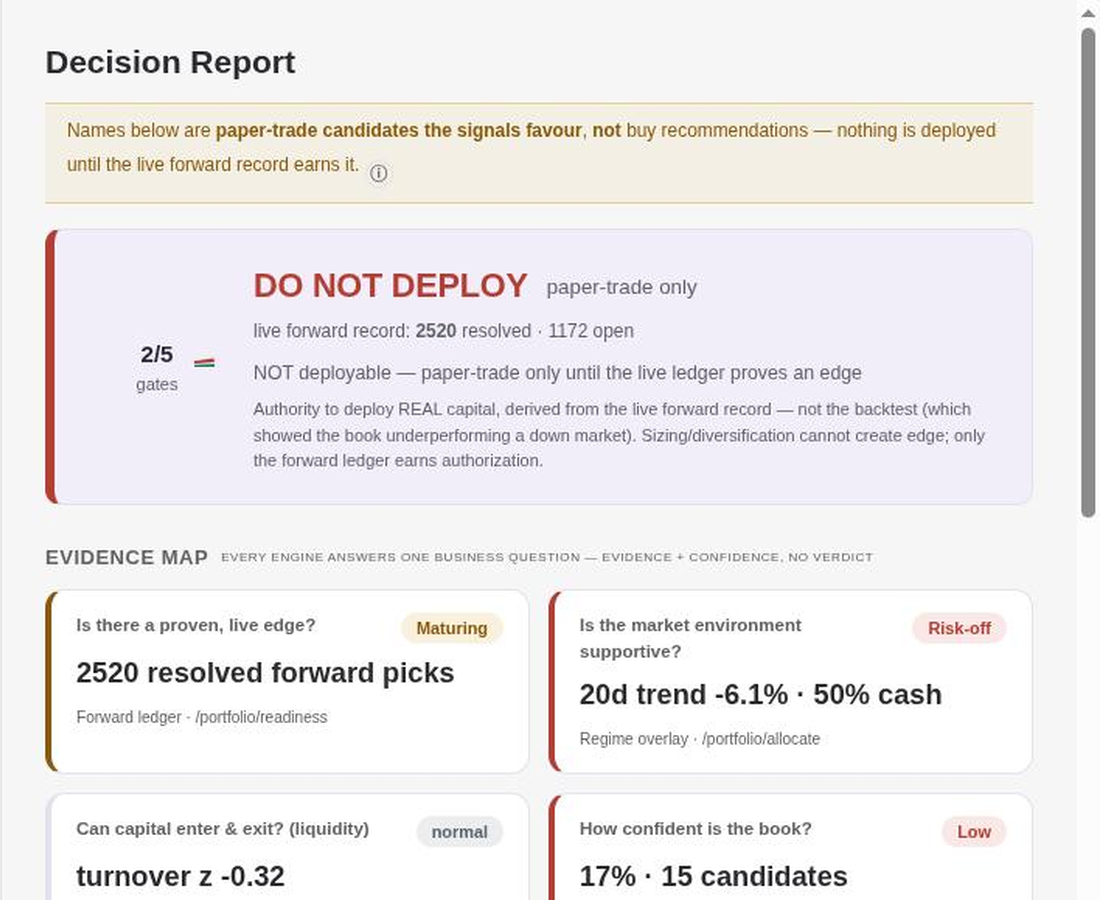Click the gates bar indicator icon
Image resolution: width=1100 pixels, height=900 pixels.
pos(204,363)
